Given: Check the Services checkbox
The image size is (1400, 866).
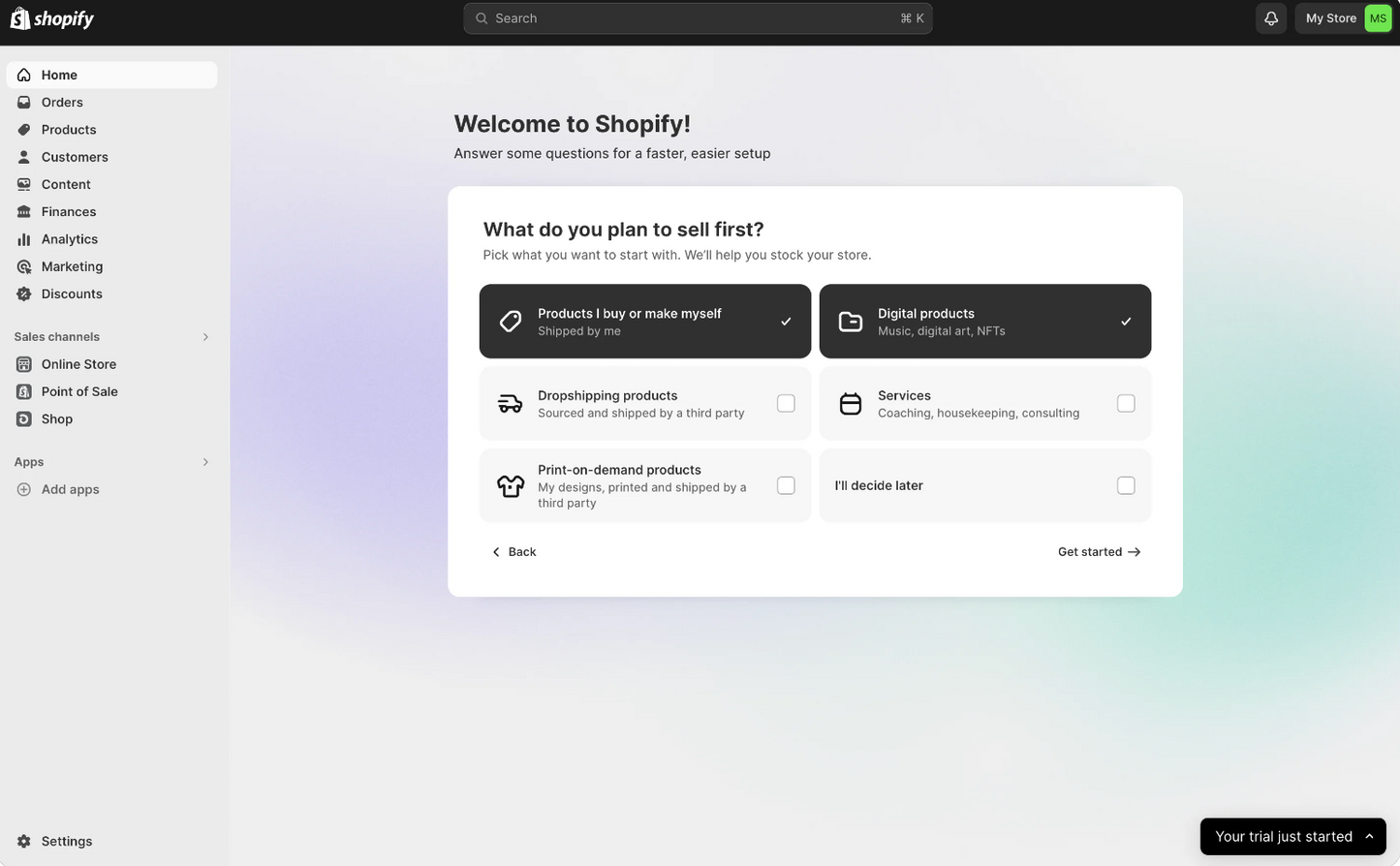Looking at the screenshot, I should [1126, 403].
